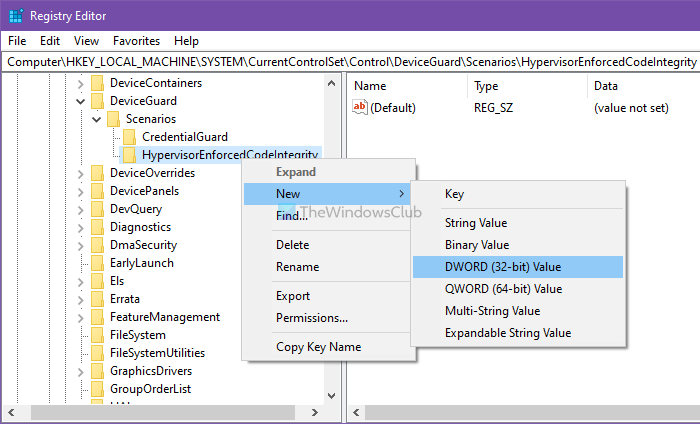Expand the DeviceOverrides key
The width and height of the screenshot is (700, 424).
click(x=80, y=174)
